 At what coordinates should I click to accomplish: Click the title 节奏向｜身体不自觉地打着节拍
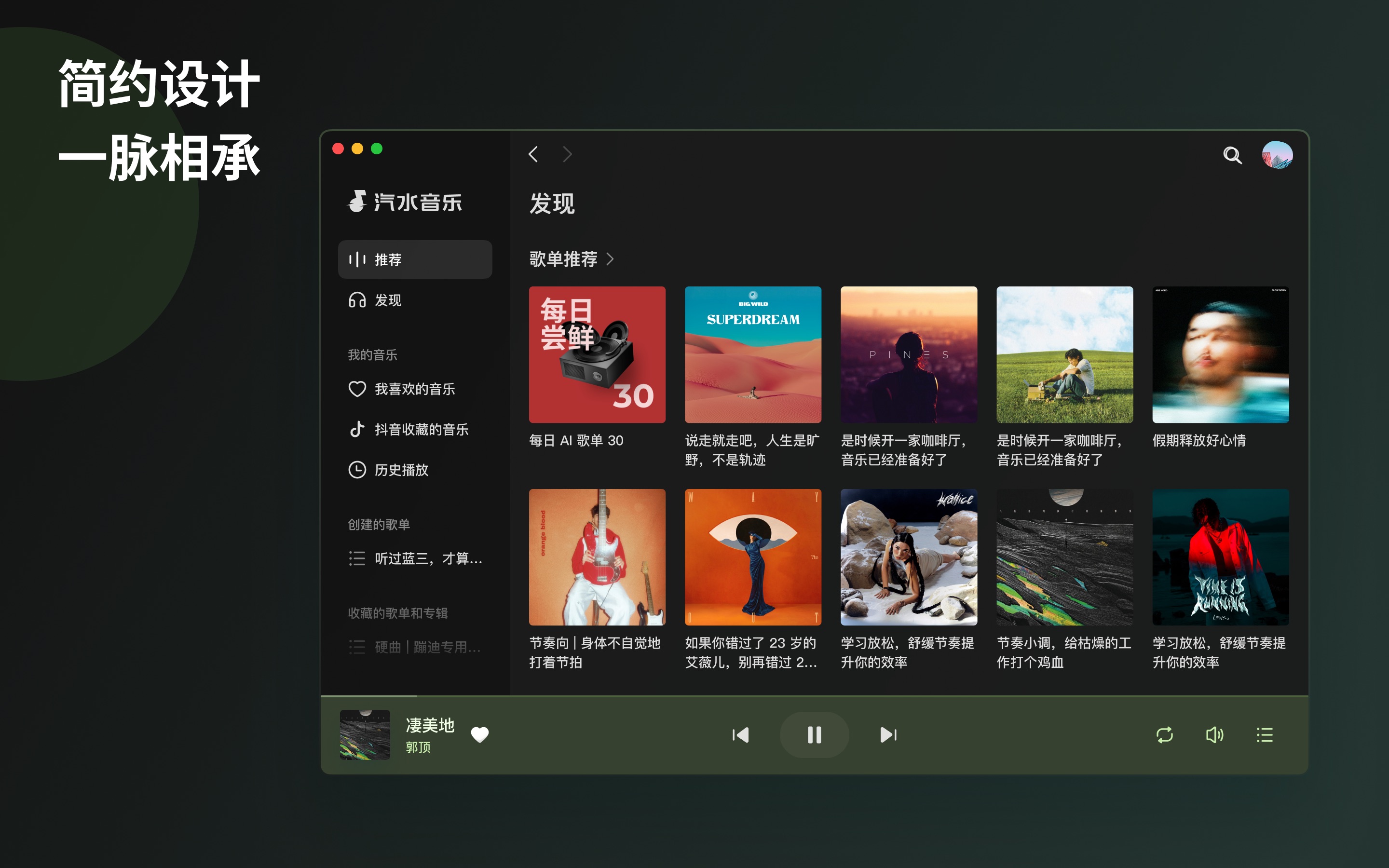(595, 653)
